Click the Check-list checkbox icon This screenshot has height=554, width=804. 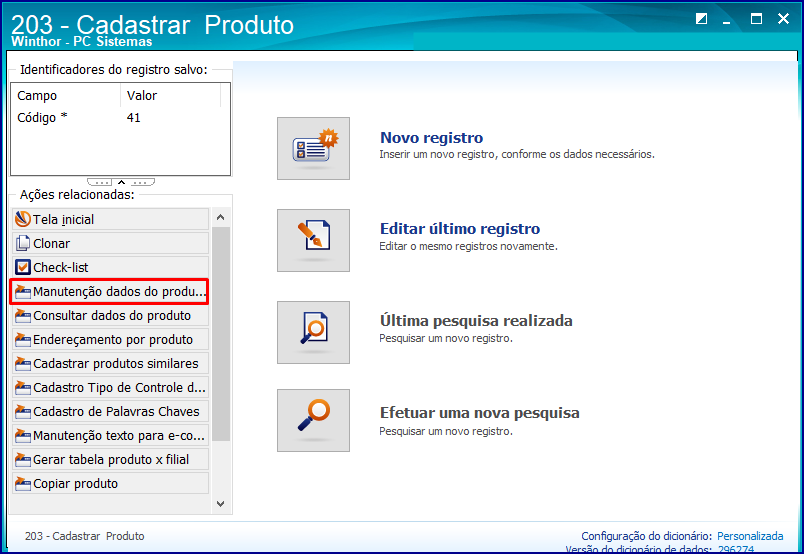tap(23, 267)
